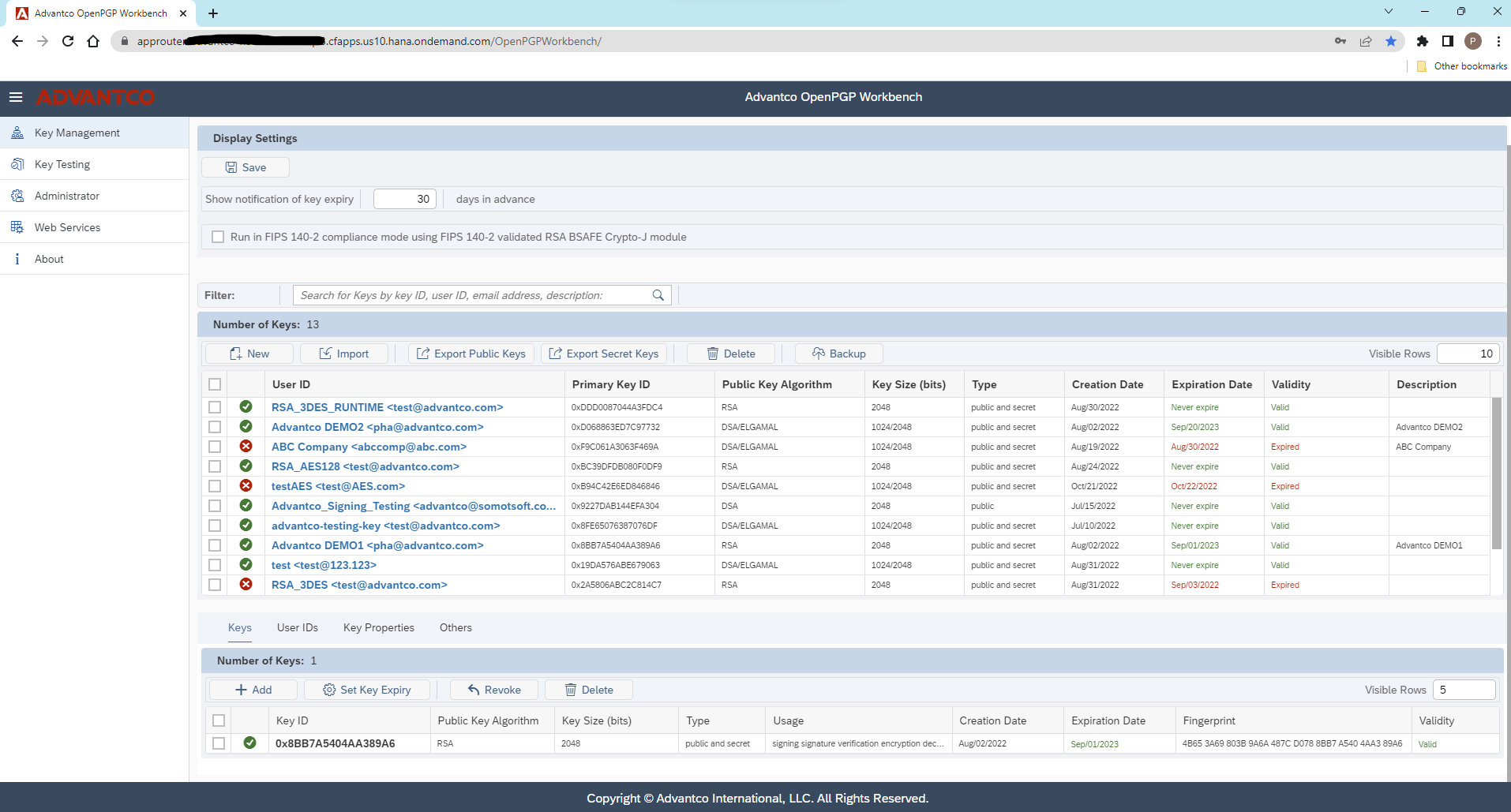Open the hamburger navigation menu
Viewport: 1511px width, 812px height.
point(16,97)
